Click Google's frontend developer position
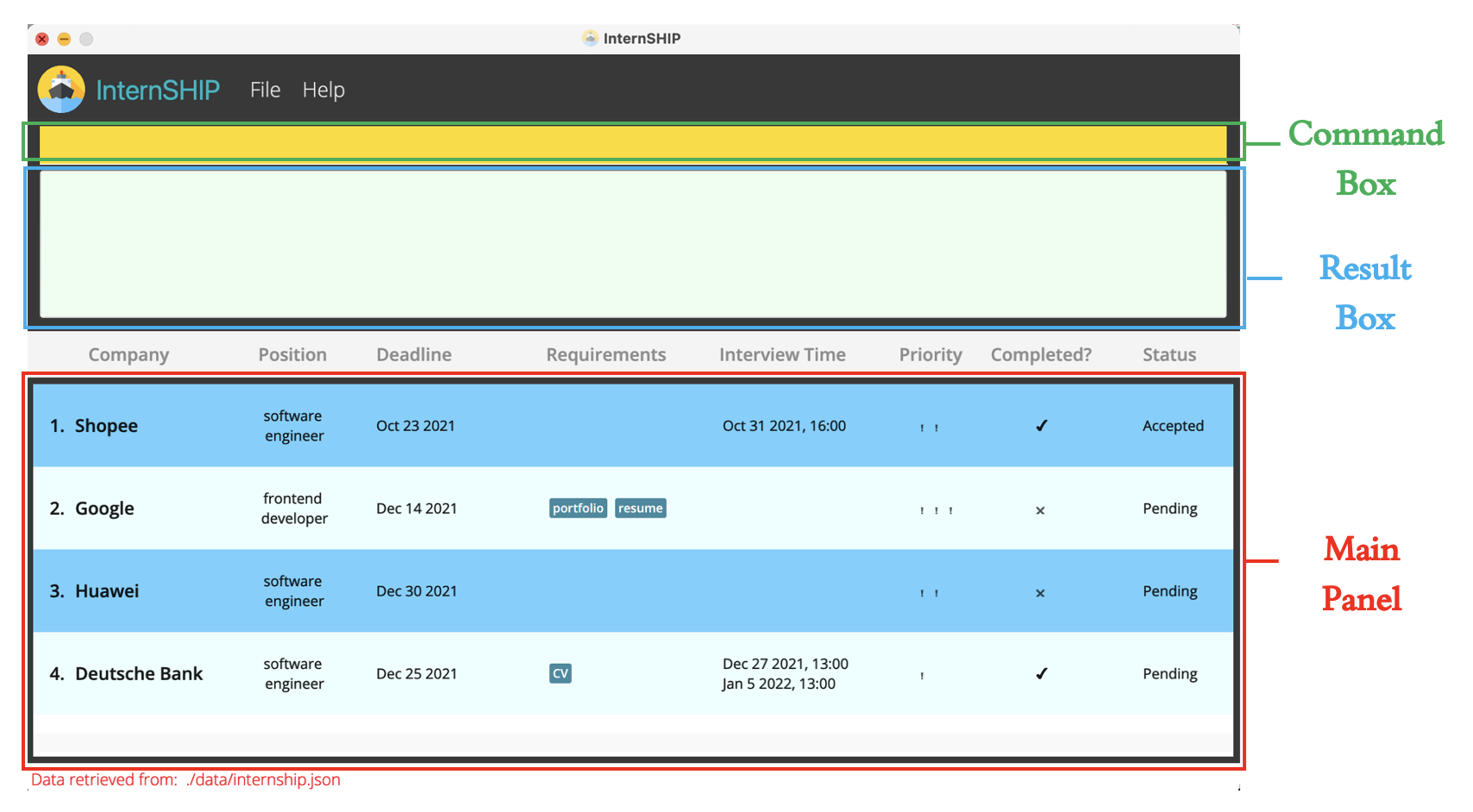The height and width of the screenshot is (812, 1473). pyautogui.click(x=294, y=509)
